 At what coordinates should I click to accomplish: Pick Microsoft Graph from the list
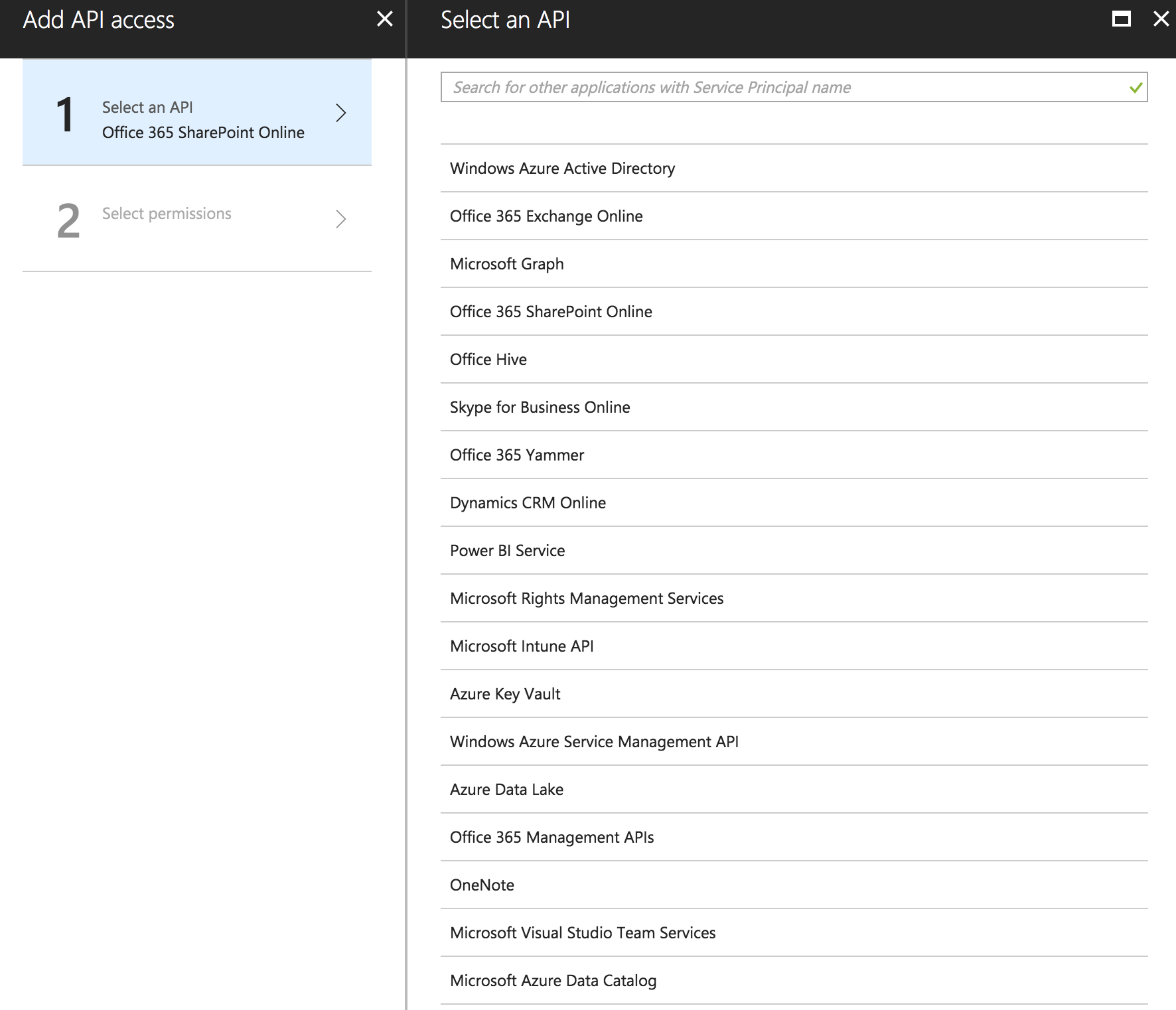point(507,264)
